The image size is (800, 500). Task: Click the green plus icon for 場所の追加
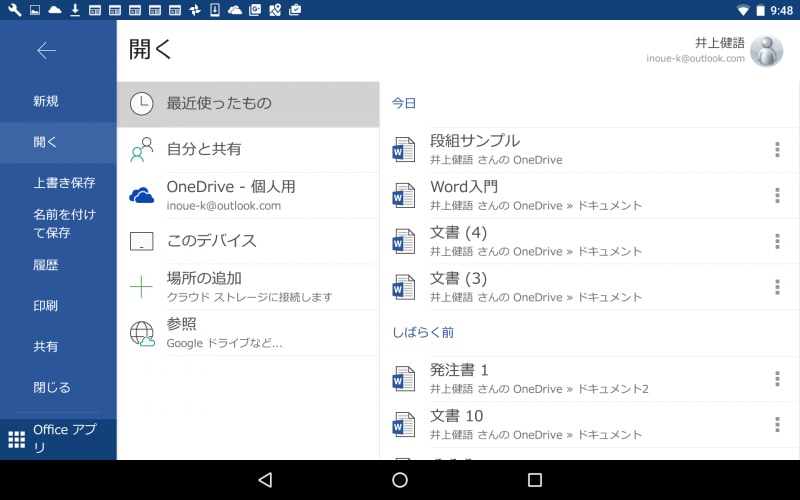141,287
